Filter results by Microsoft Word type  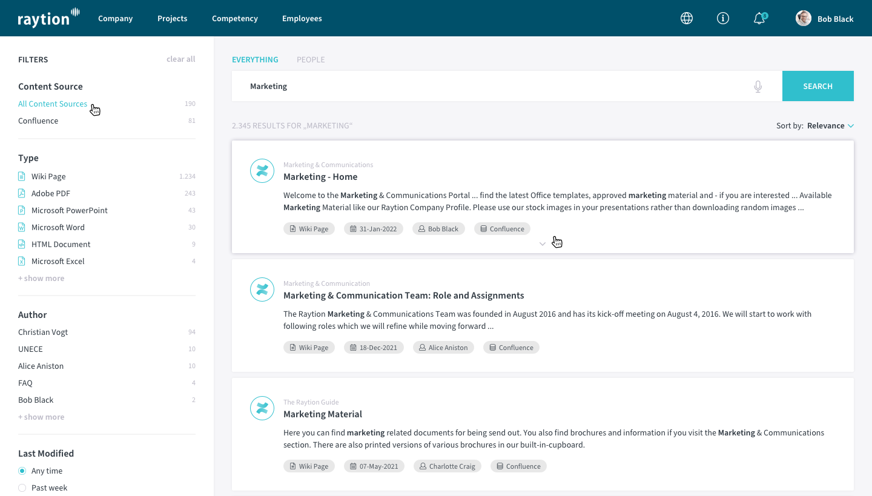pos(58,227)
